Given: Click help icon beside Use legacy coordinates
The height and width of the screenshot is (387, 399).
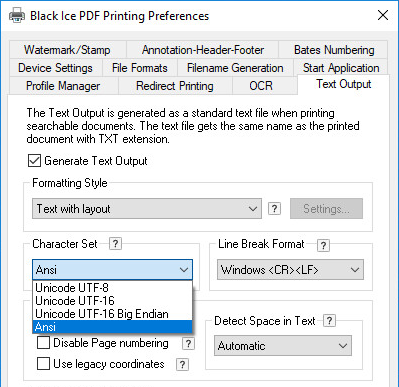Looking at the screenshot, I should tap(182, 365).
